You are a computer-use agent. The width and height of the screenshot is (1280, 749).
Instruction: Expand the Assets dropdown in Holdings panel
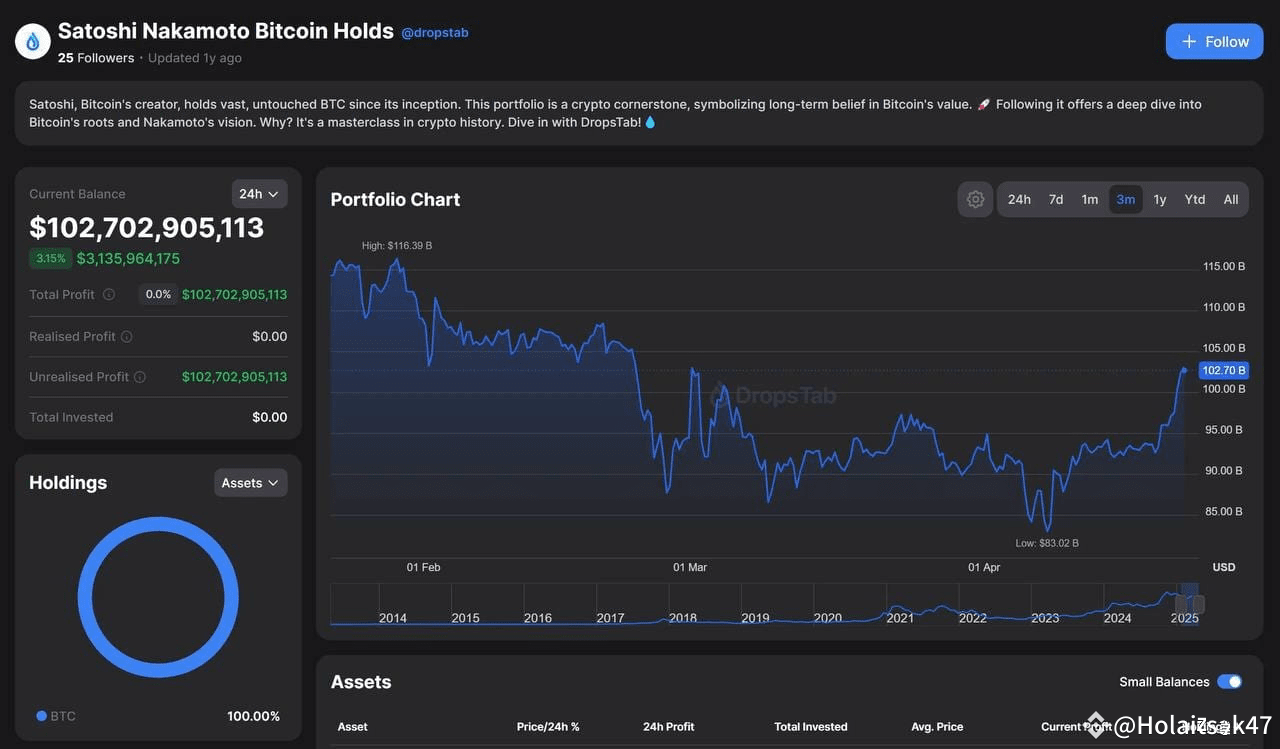250,482
